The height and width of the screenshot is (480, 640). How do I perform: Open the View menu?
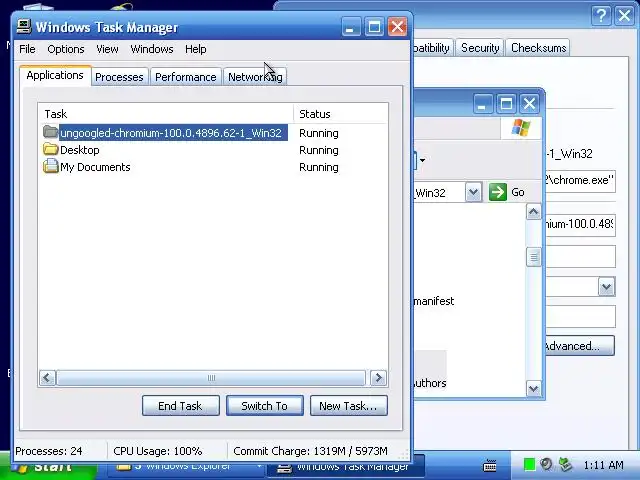(x=107, y=49)
